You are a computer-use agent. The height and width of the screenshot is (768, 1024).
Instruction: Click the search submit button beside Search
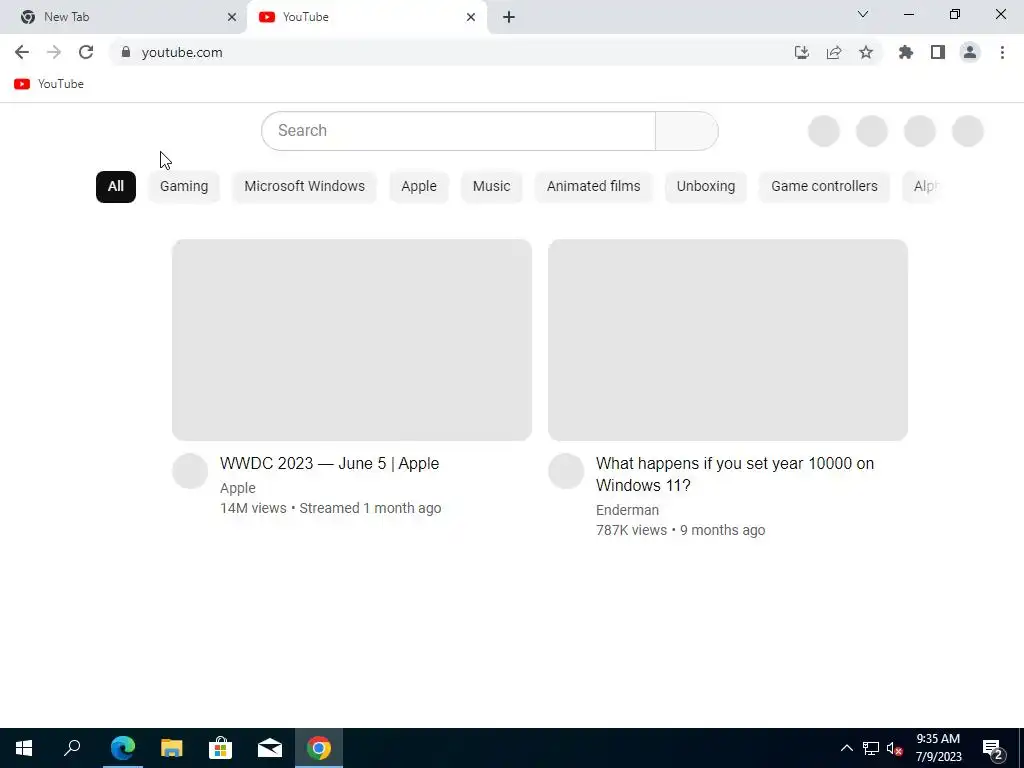pyautogui.click(x=686, y=131)
